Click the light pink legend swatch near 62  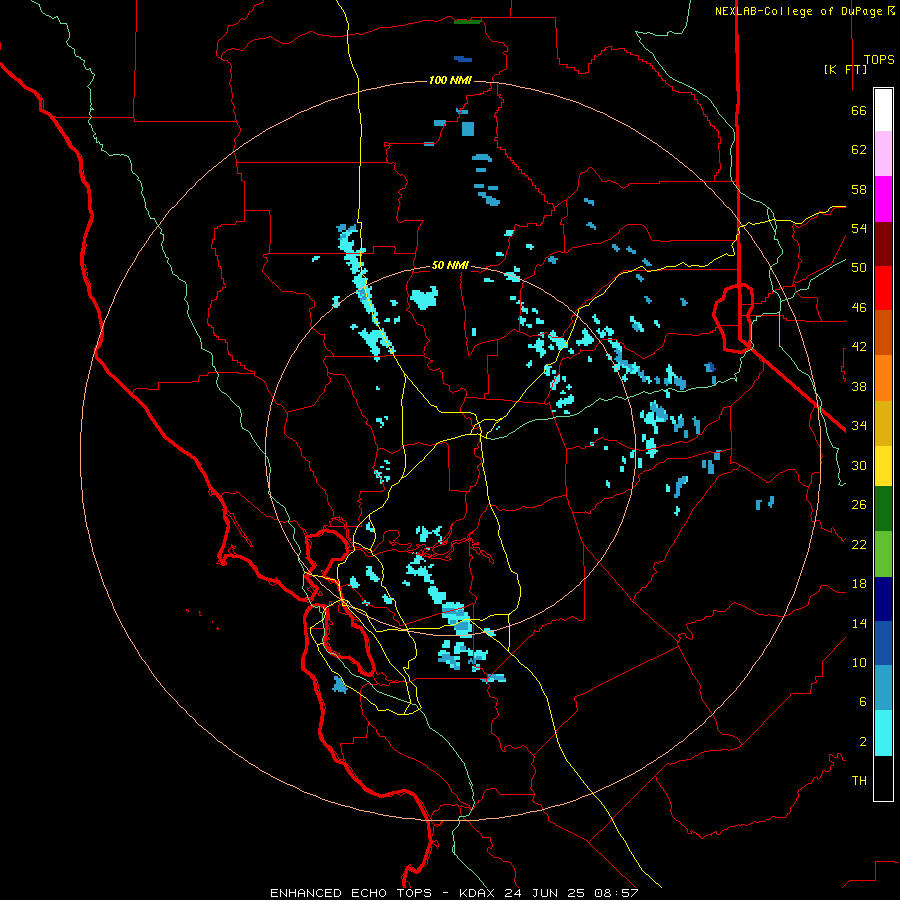point(883,154)
